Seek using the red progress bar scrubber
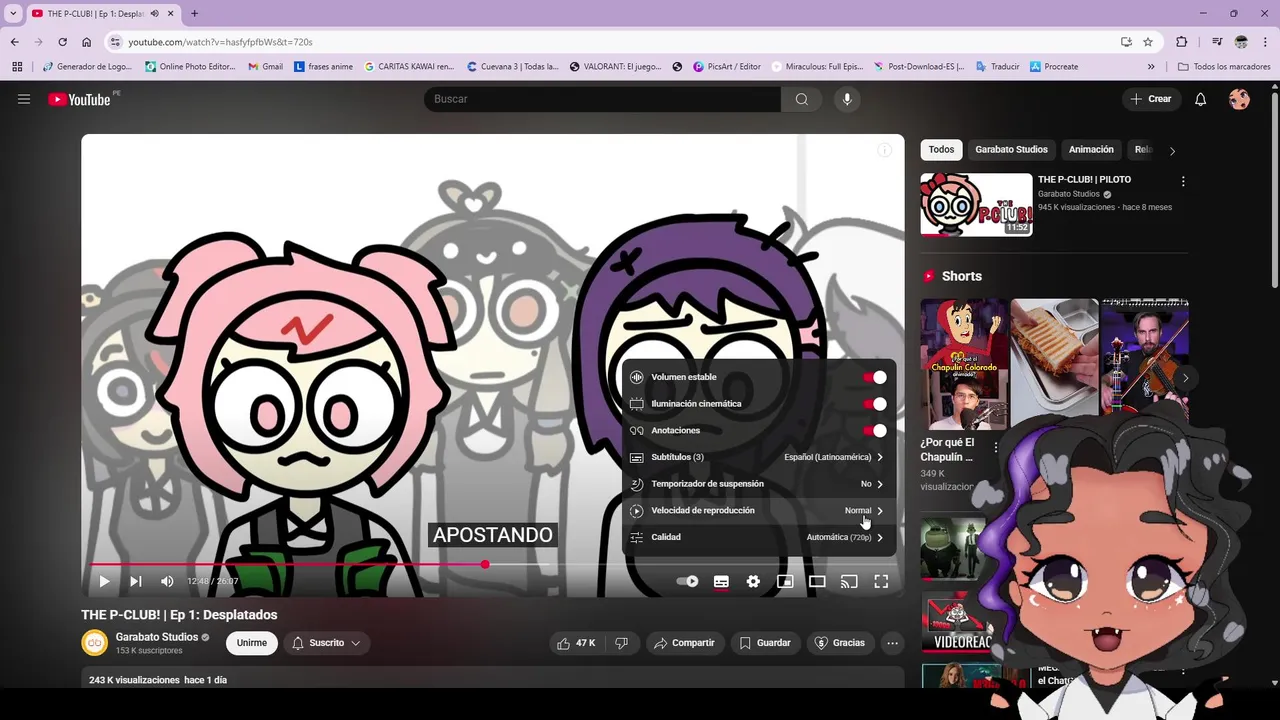 (x=485, y=565)
